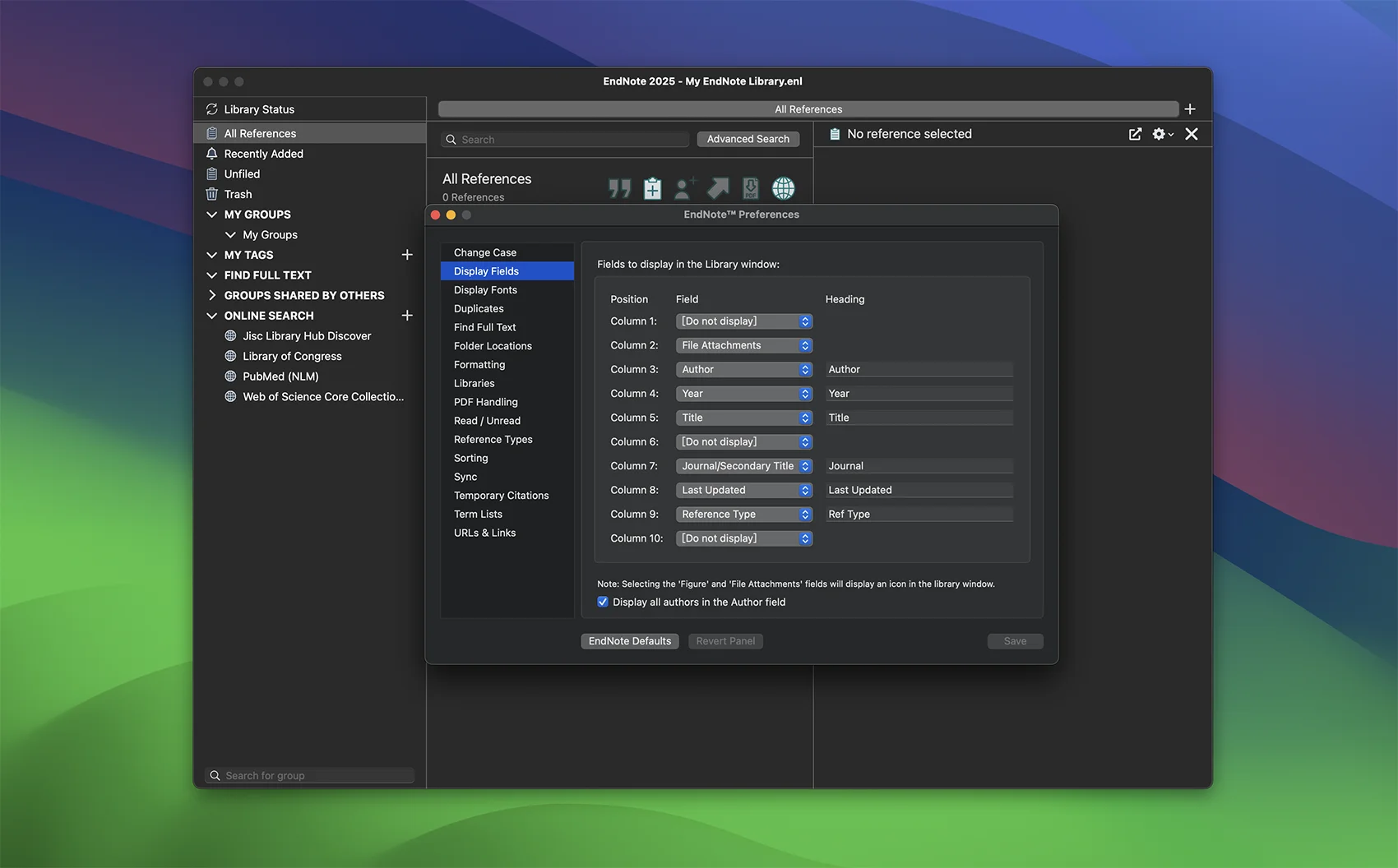The image size is (1398, 868).
Task: Toggle Display all authors in Author field
Action: coord(603,602)
